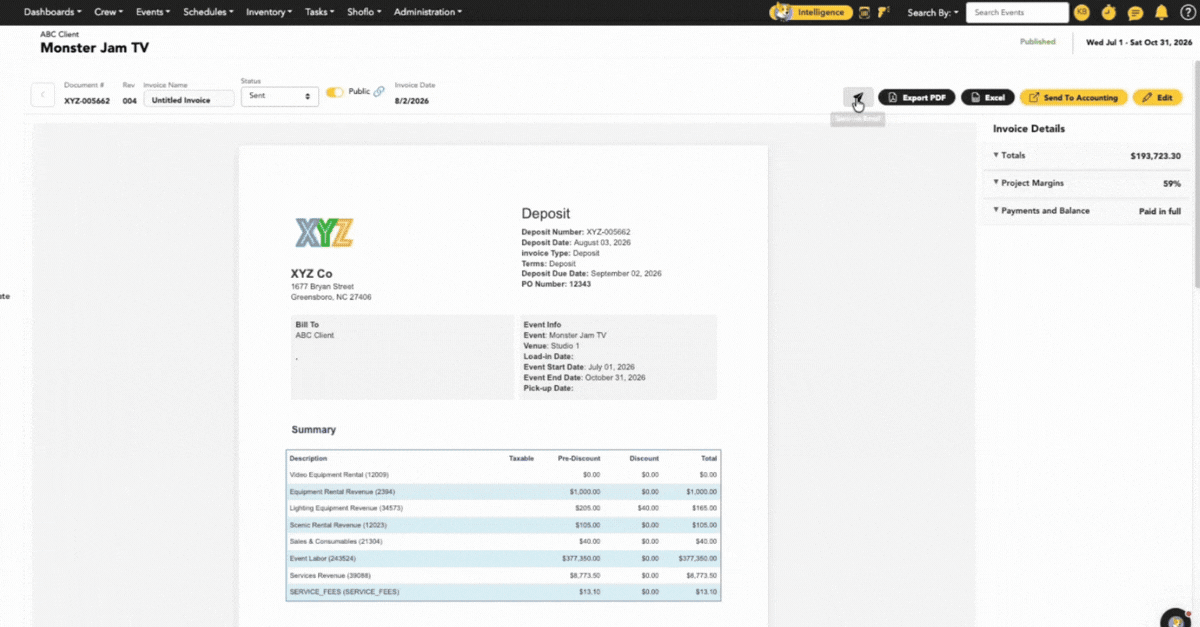Image resolution: width=1200 pixels, height=627 pixels.
Task: Click the Pre-Discount column header
Action: click(579, 458)
